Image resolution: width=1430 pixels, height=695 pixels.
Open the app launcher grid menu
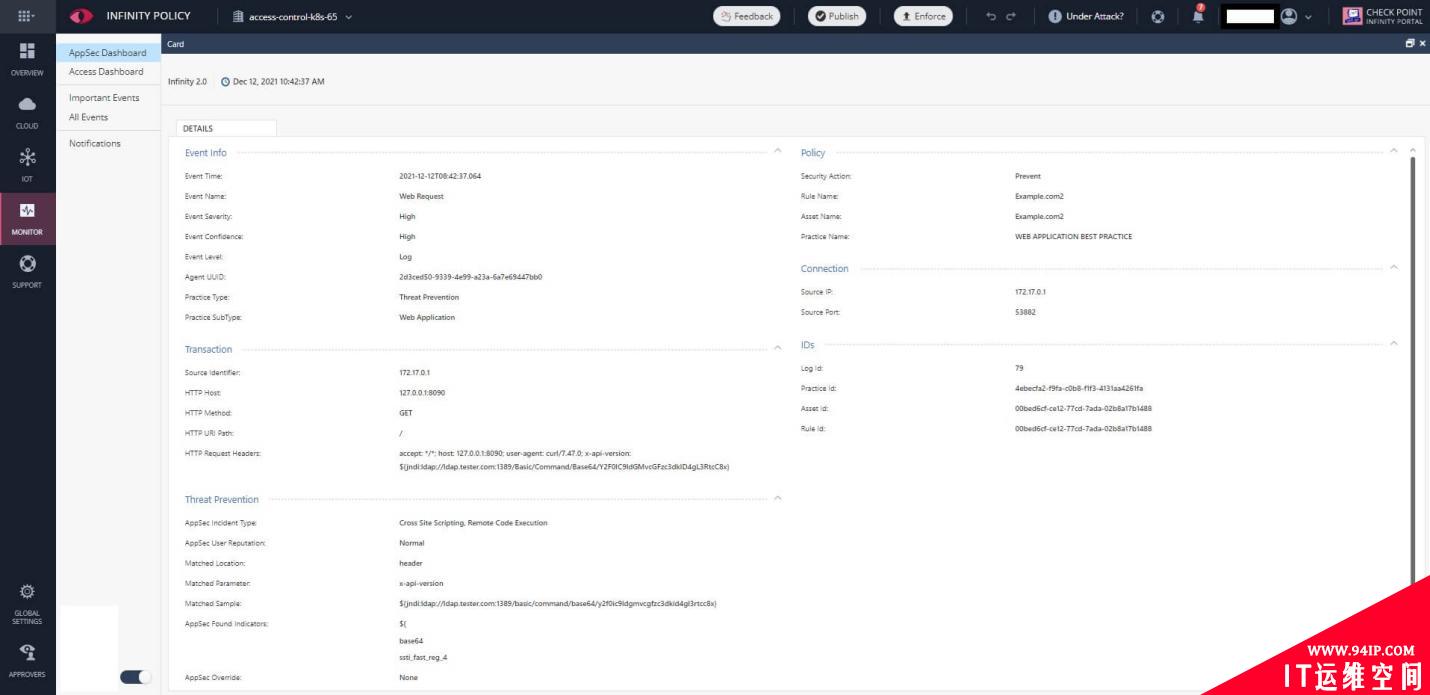27,16
